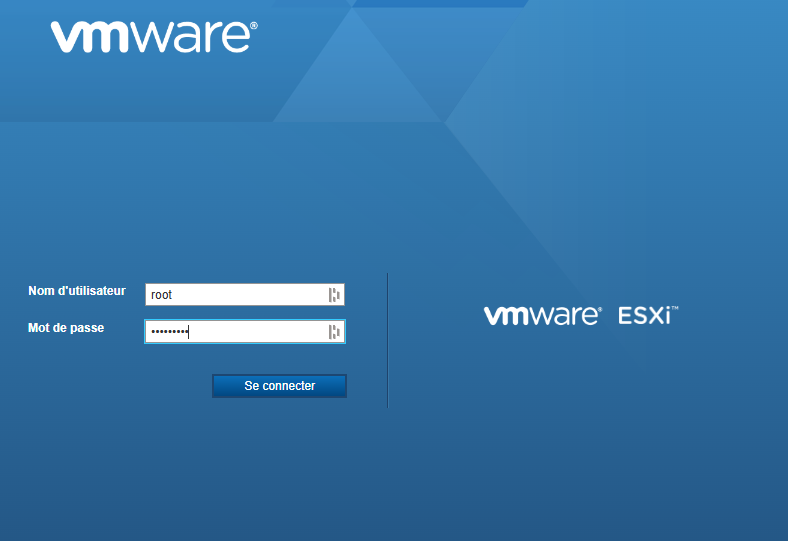Open password manager icon in password field
Screen dimensions: 788x541
click(x=335, y=332)
